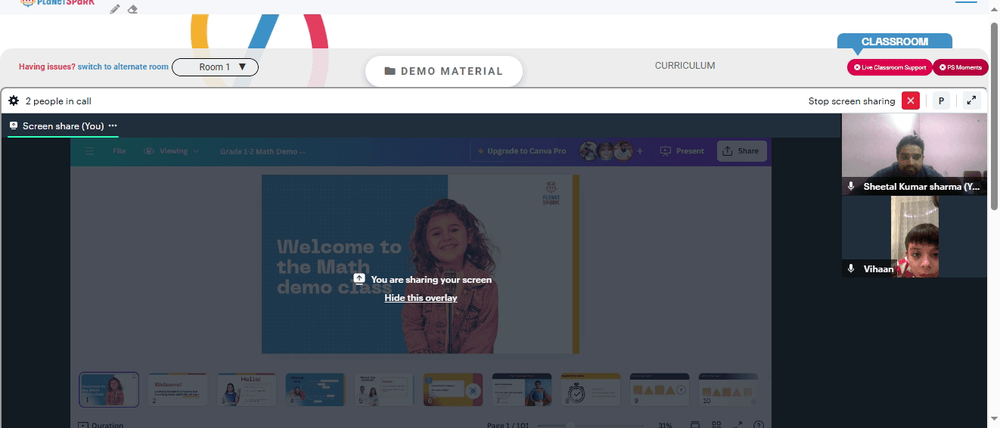Select slide 2 Welcome thumbnail
Image resolution: width=1000 pixels, height=428 pixels.
click(178, 390)
